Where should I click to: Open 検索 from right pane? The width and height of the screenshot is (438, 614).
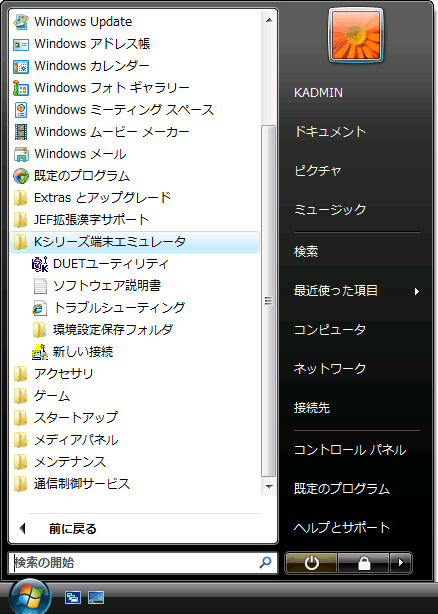(x=306, y=251)
